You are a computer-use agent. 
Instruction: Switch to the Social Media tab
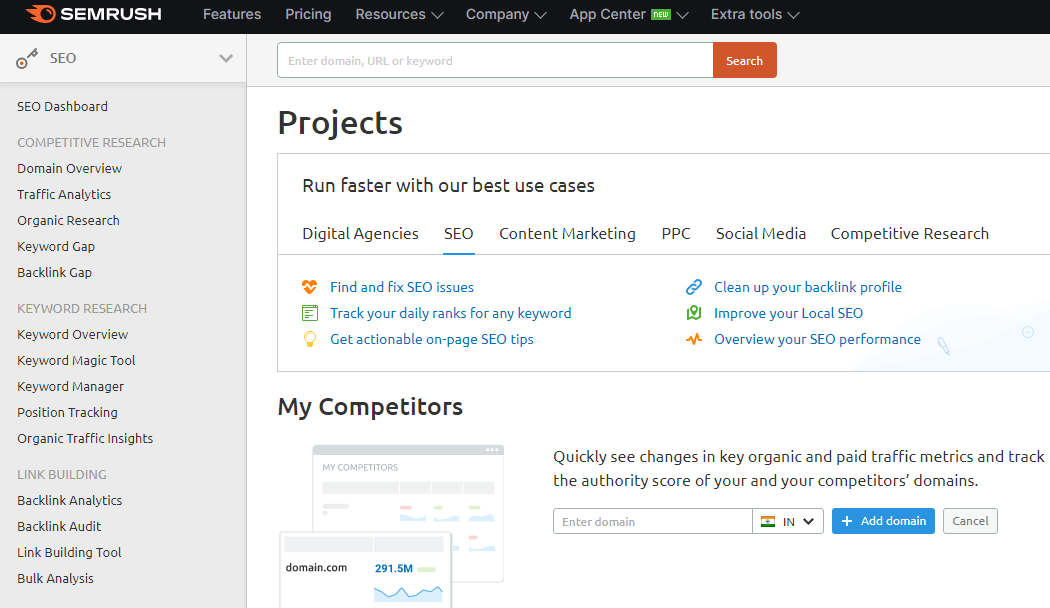(761, 234)
